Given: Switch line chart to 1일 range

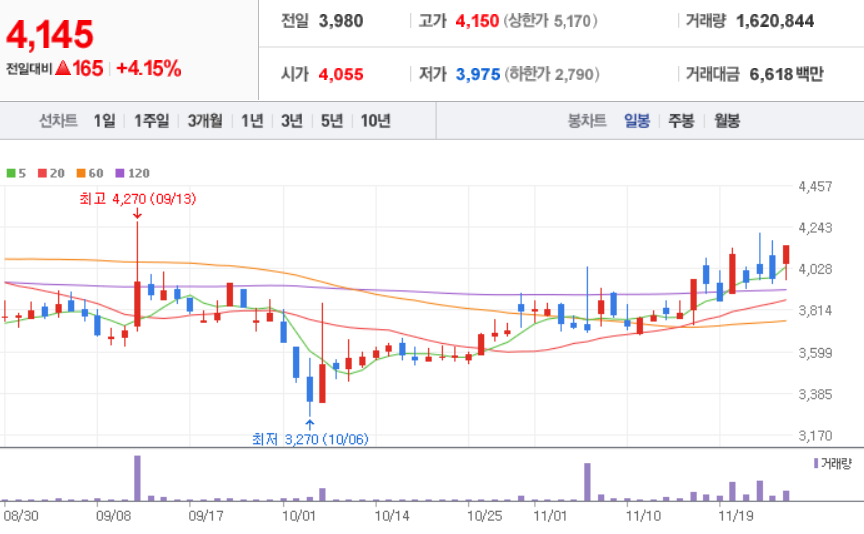Looking at the screenshot, I should (104, 121).
